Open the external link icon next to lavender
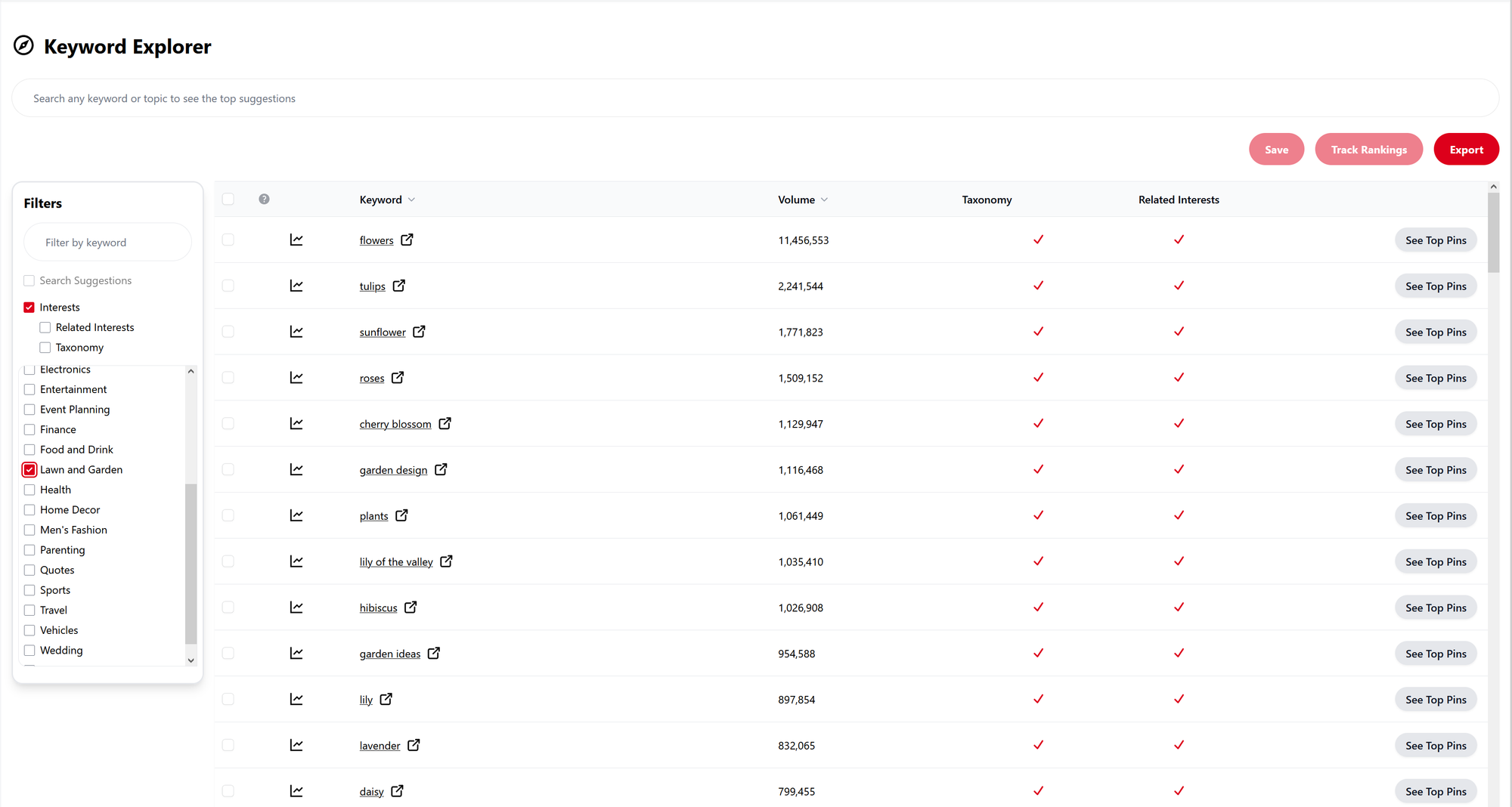The image size is (1512, 807). click(414, 745)
